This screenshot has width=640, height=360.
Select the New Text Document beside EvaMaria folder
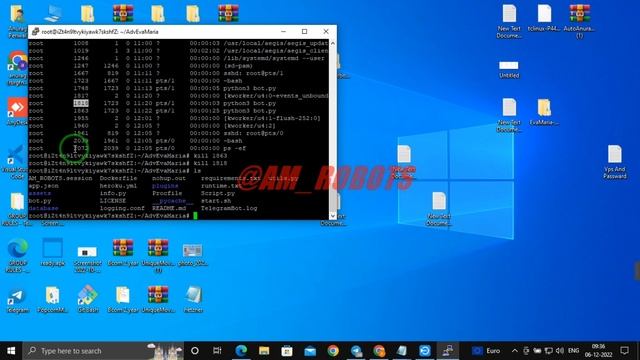pyautogui.click(x=509, y=115)
